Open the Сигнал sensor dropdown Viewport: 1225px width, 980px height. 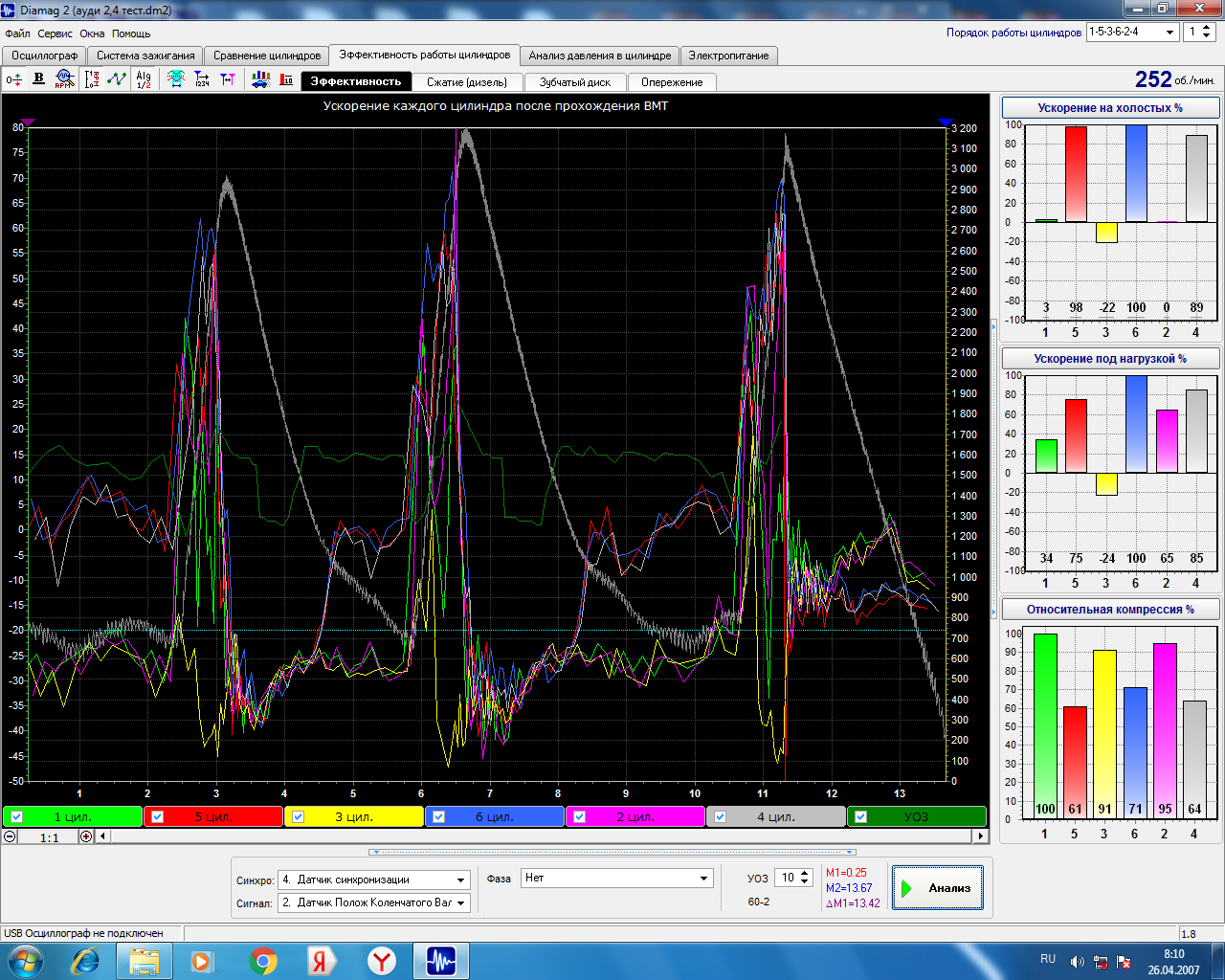coord(374,902)
